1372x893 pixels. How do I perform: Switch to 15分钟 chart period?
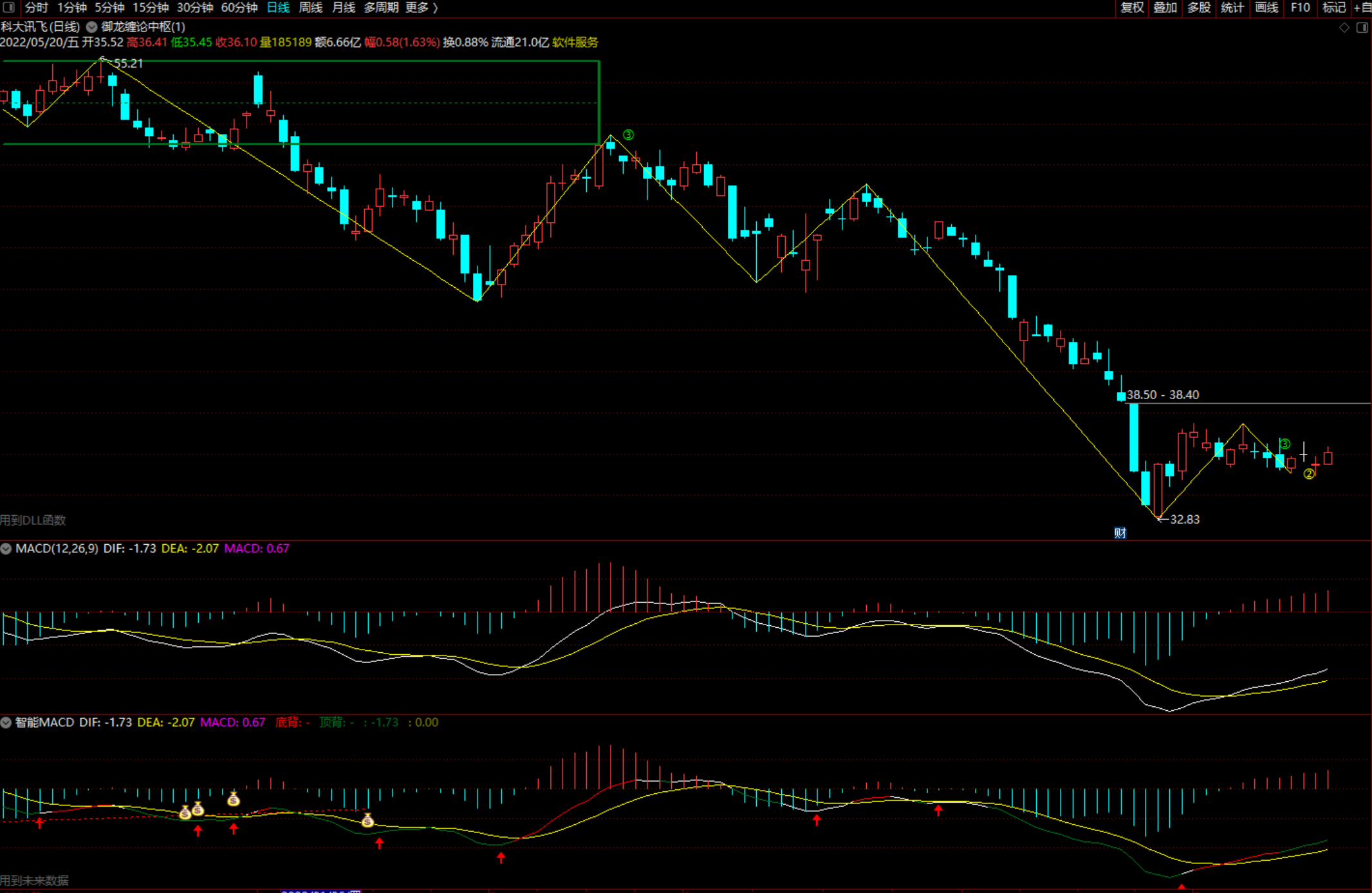tap(150, 8)
